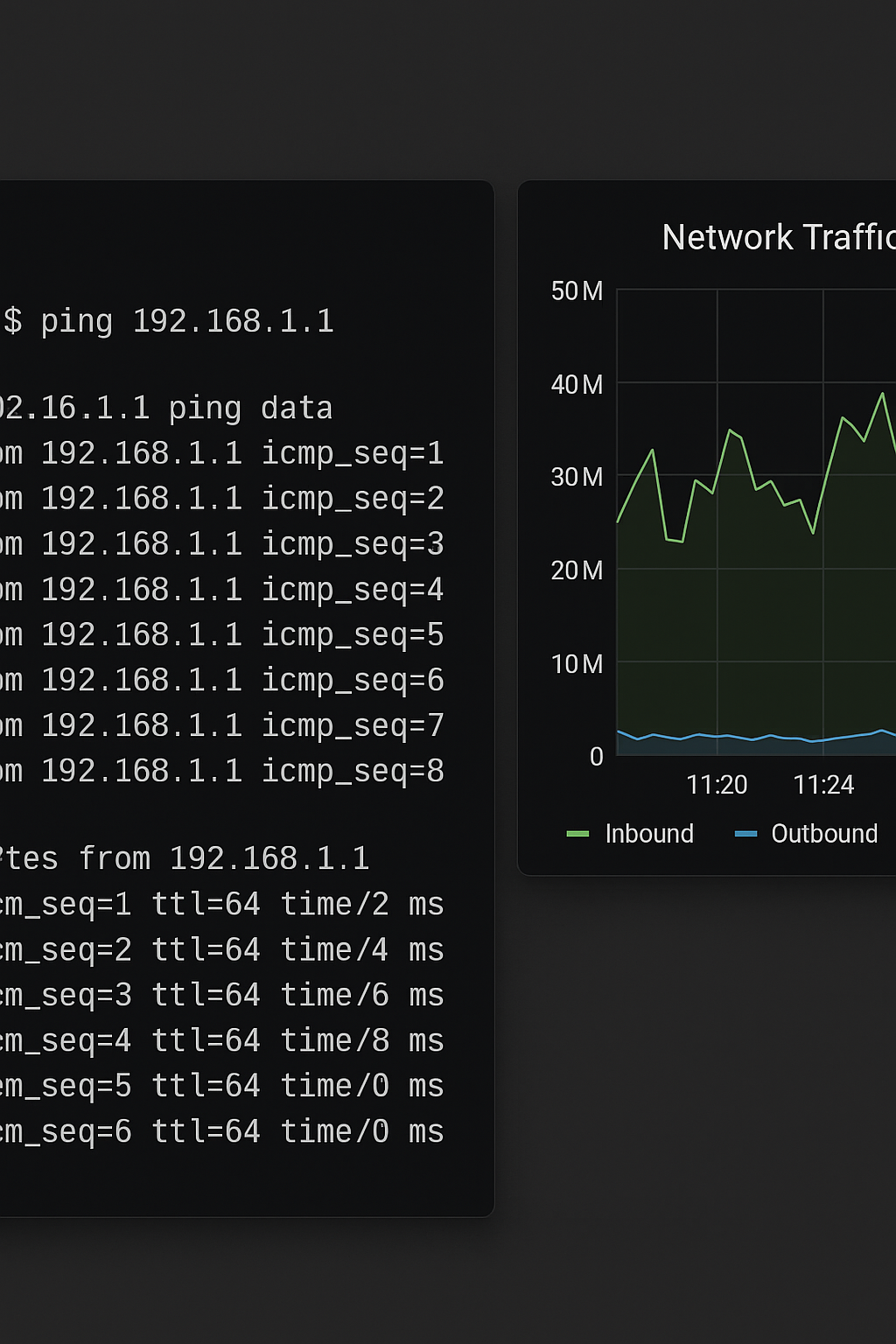Click the 40 M y-axis label
Image resolution: width=896 pixels, height=1344 pixels.
[577, 385]
